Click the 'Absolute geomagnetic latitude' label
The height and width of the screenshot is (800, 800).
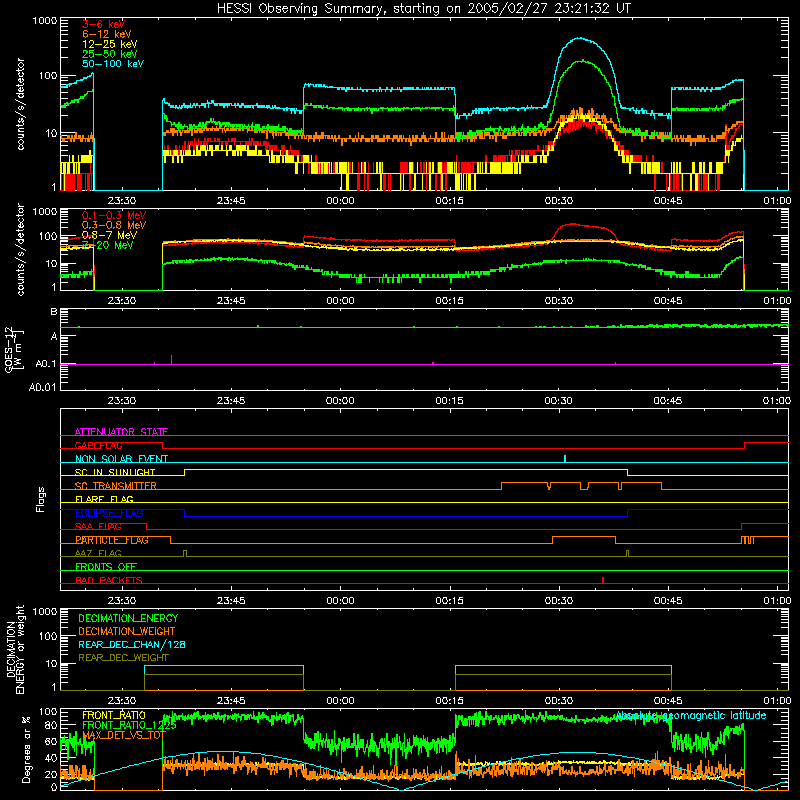691,715
